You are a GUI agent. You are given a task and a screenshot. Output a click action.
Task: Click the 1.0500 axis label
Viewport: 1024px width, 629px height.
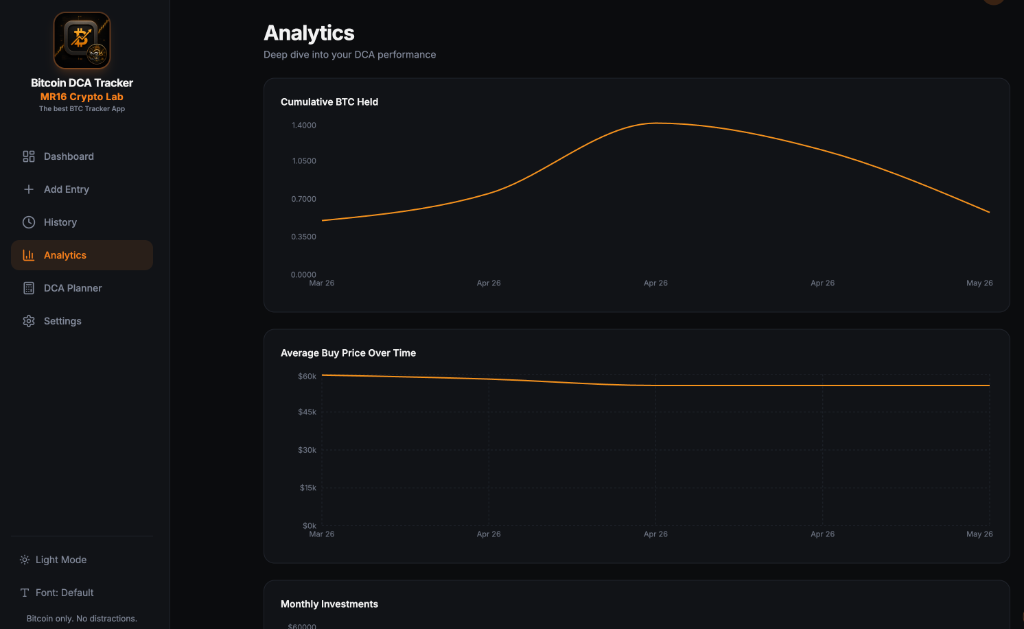(x=304, y=161)
